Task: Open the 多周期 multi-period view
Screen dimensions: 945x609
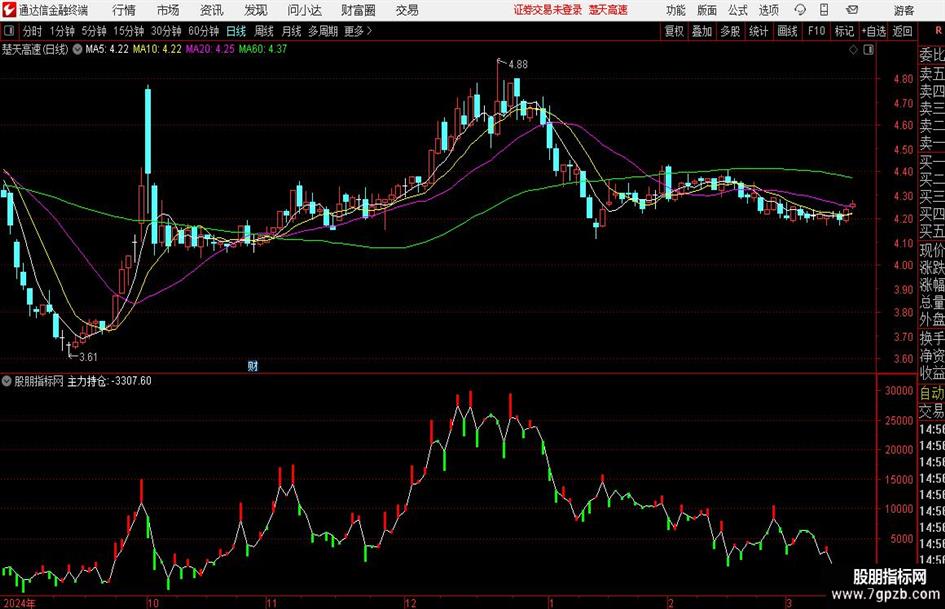Action: coord(324,31)
